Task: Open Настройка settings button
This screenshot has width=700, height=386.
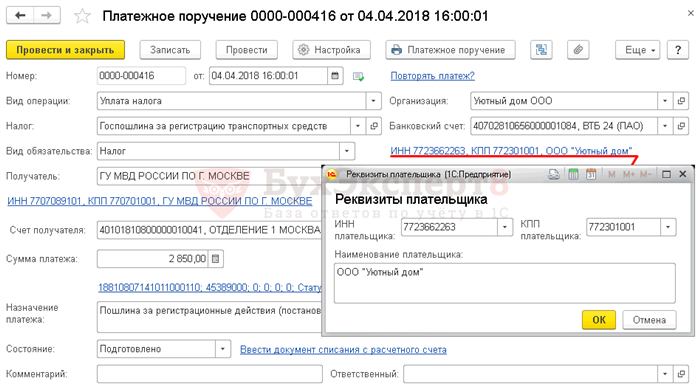Action: pos(331,50)
